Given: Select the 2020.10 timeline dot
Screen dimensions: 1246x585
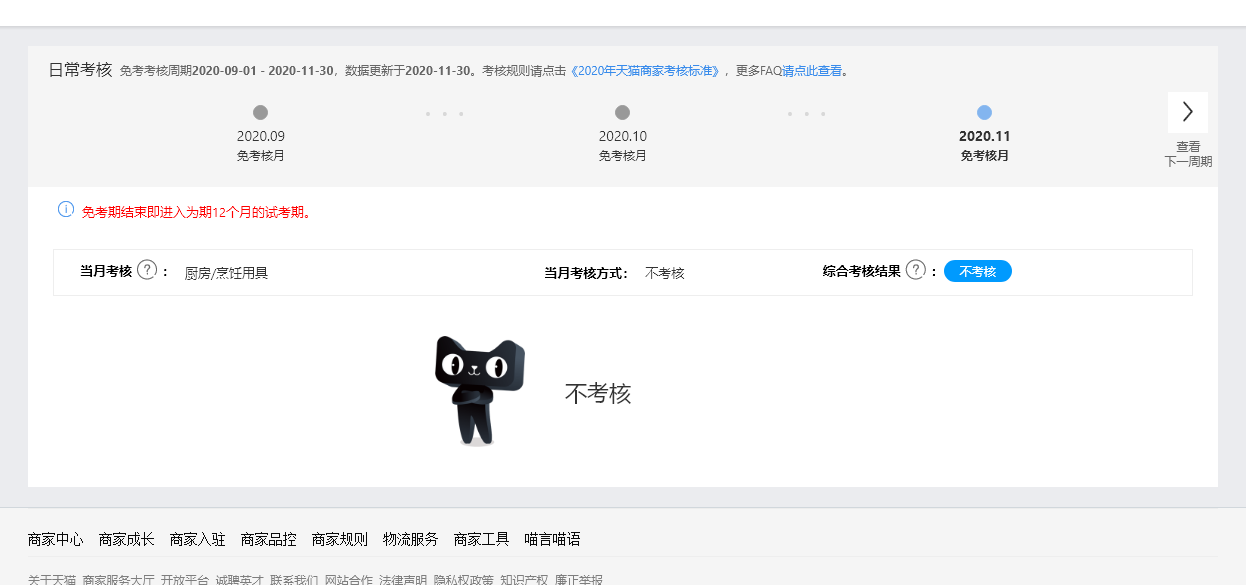Looking at the screenshot, I should [x=622, y=113].
